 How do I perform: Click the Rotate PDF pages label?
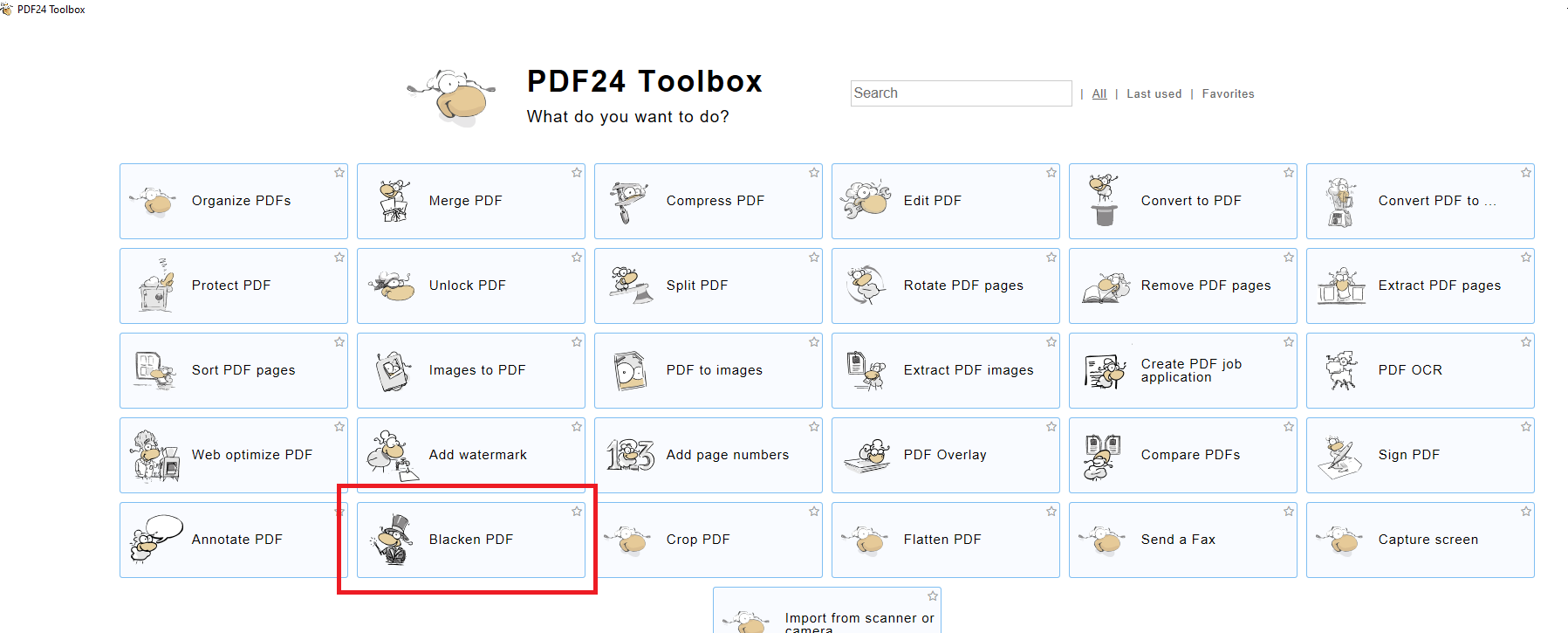pyautogui.click(x=963, y=286)
